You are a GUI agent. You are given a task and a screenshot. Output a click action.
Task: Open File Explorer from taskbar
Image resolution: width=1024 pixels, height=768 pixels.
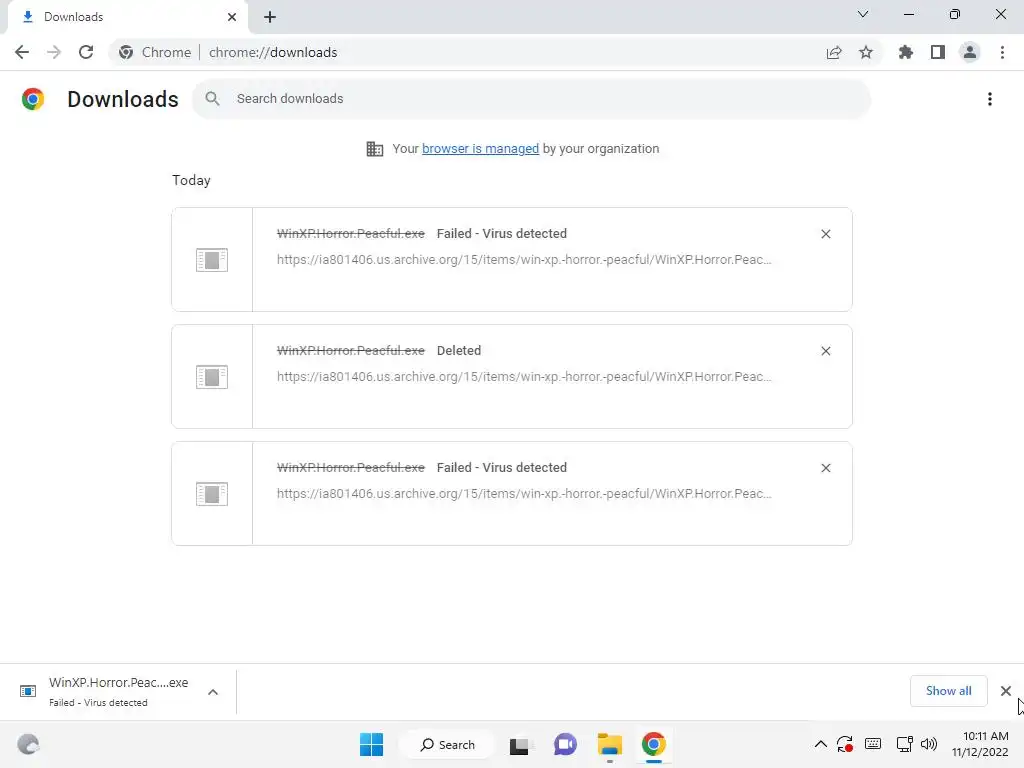[x=609, y=744]
